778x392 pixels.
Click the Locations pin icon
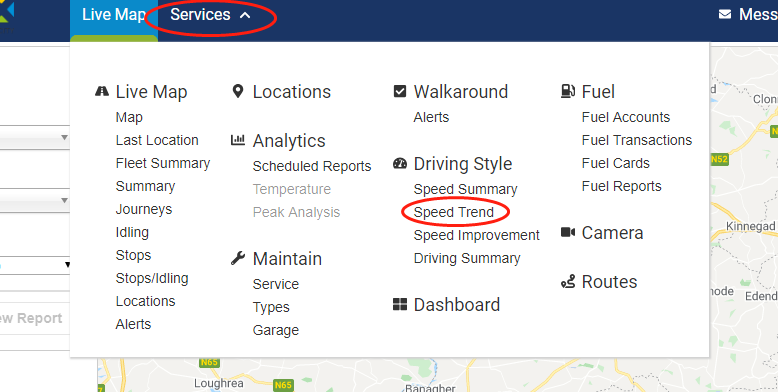click(x=238, y=91)
